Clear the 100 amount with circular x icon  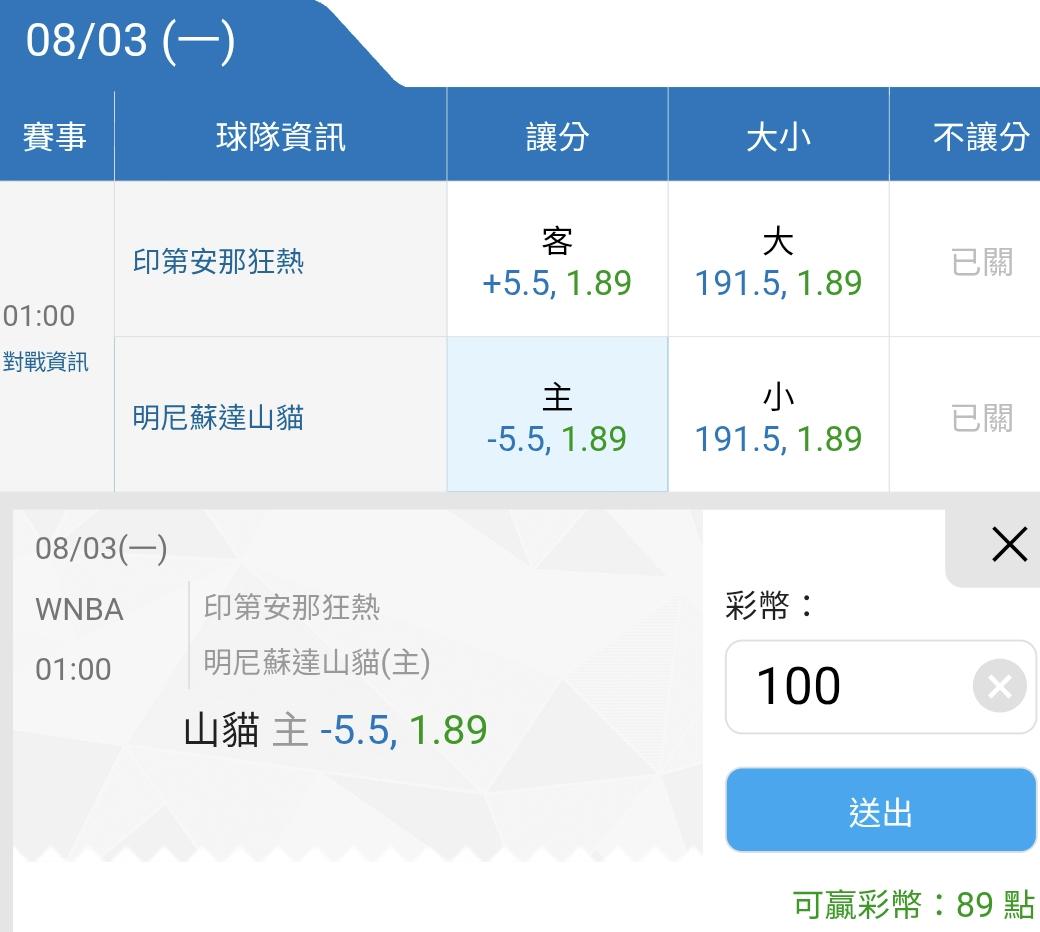[1000, 686]
